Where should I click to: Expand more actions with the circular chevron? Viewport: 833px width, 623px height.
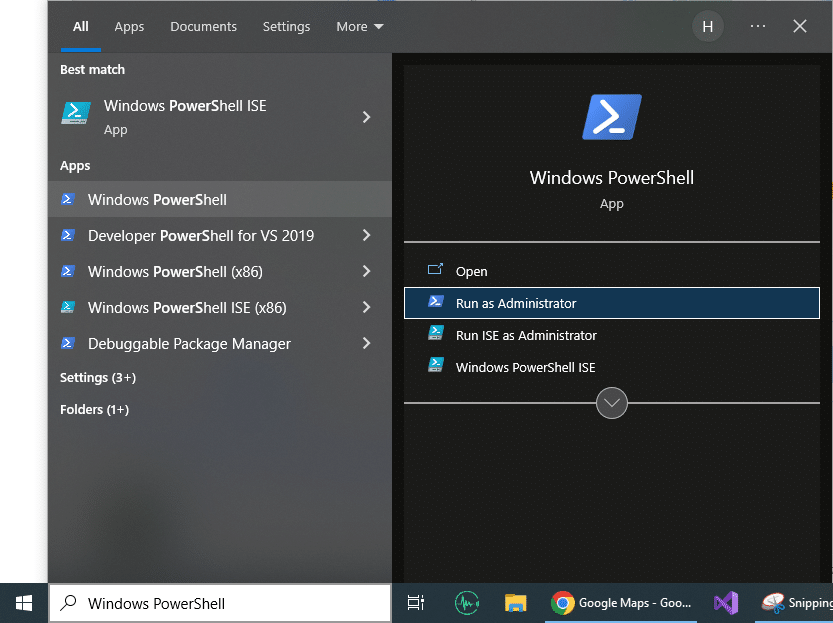tap(611, 403)
